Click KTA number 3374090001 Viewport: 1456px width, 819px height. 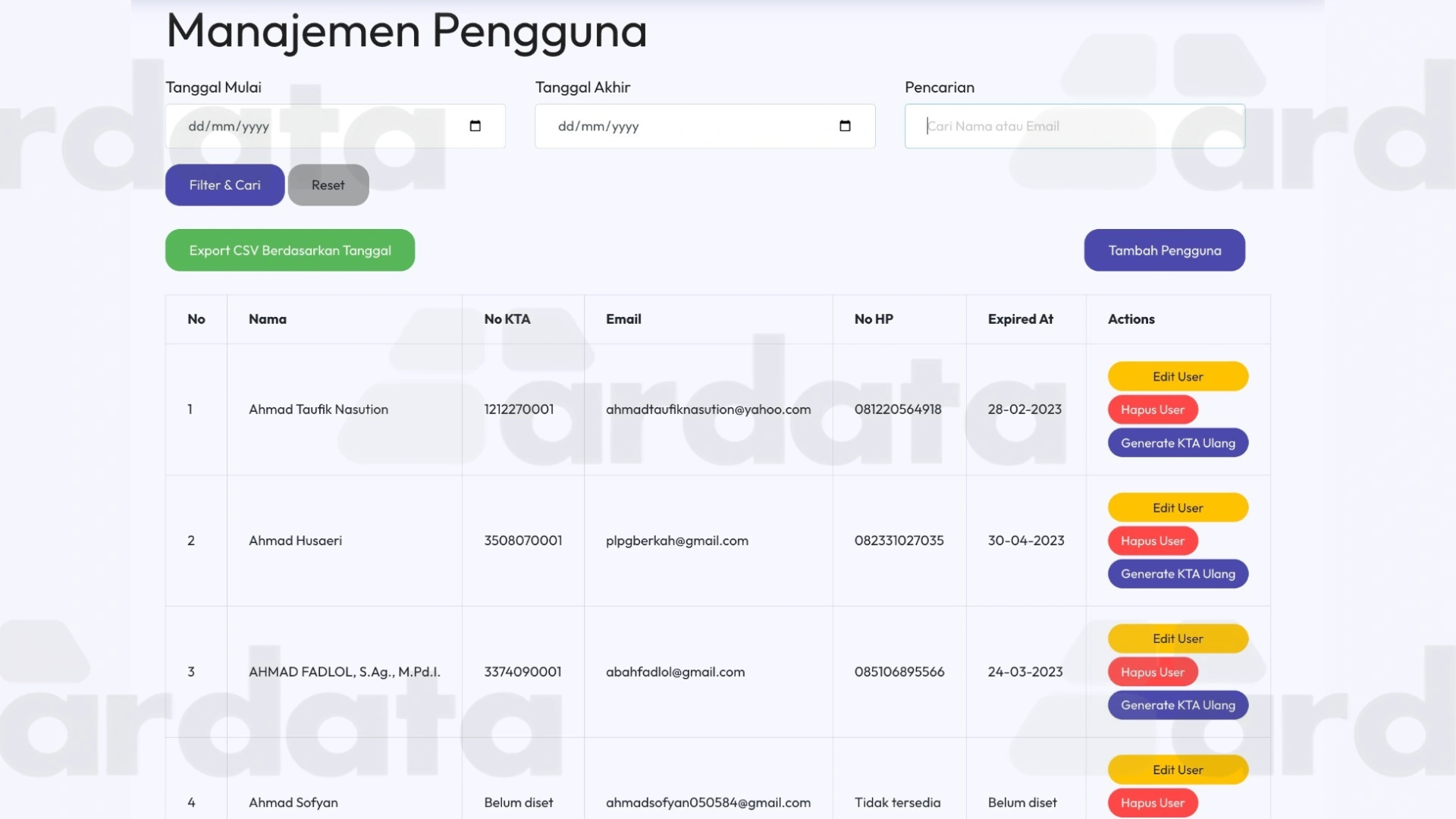(523, 672)
